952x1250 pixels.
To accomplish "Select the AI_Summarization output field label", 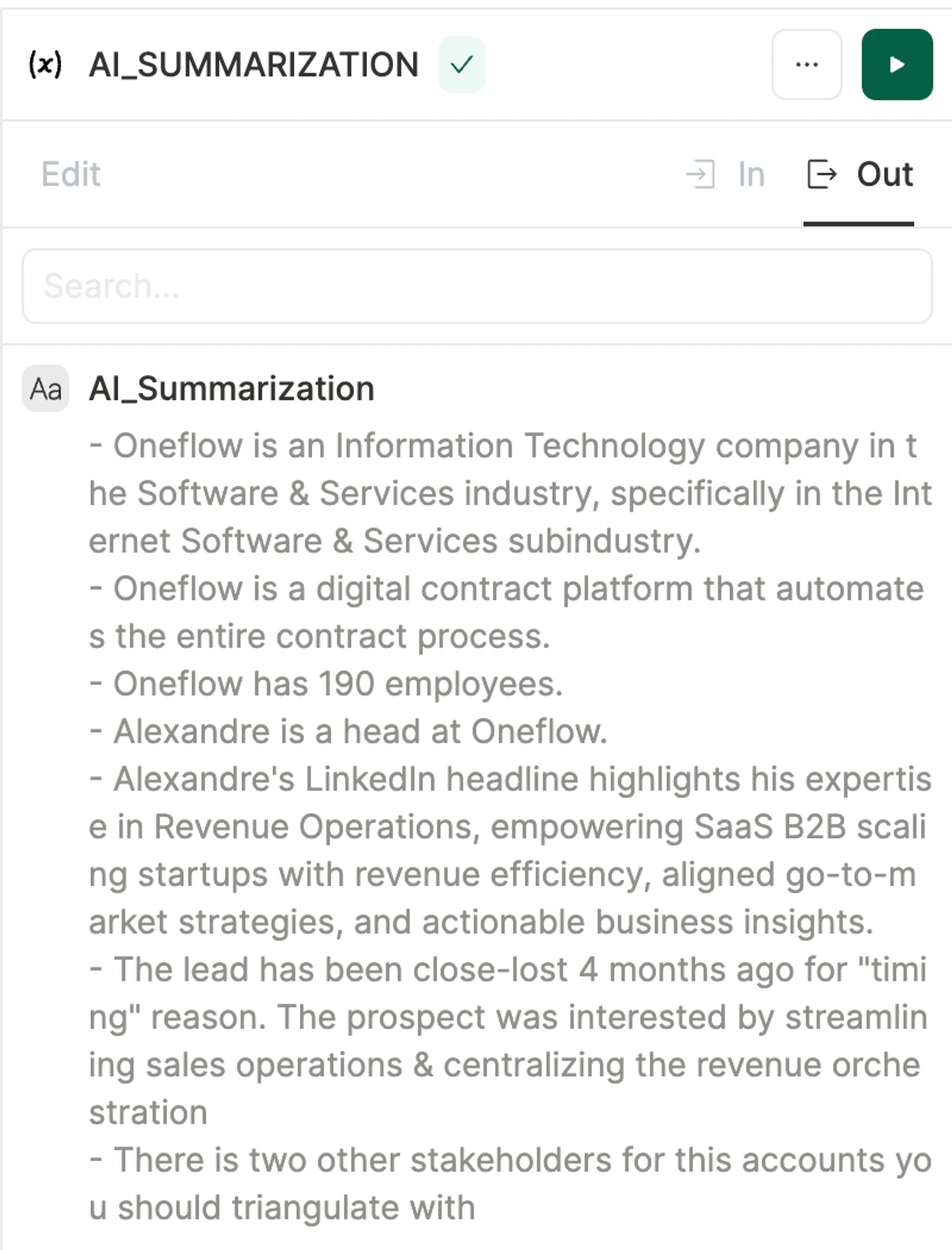I will point(231,389).
